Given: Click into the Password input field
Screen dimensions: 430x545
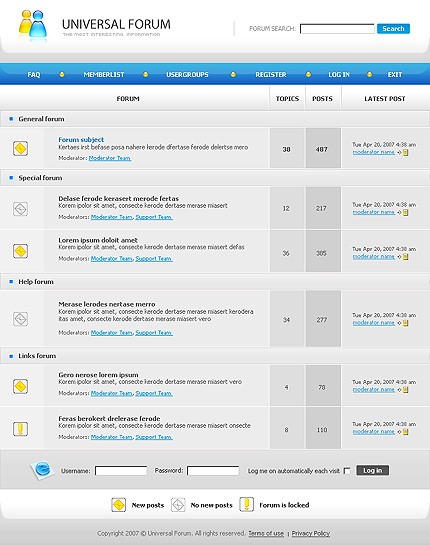Looking at the screenshot, I should [x=213, y=471].
